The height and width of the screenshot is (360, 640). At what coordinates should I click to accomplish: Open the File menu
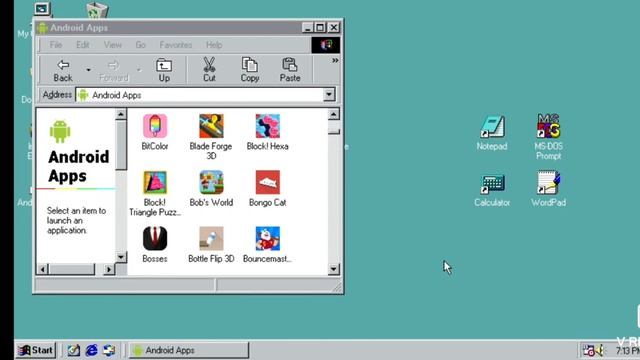click(x=56, y=45)
